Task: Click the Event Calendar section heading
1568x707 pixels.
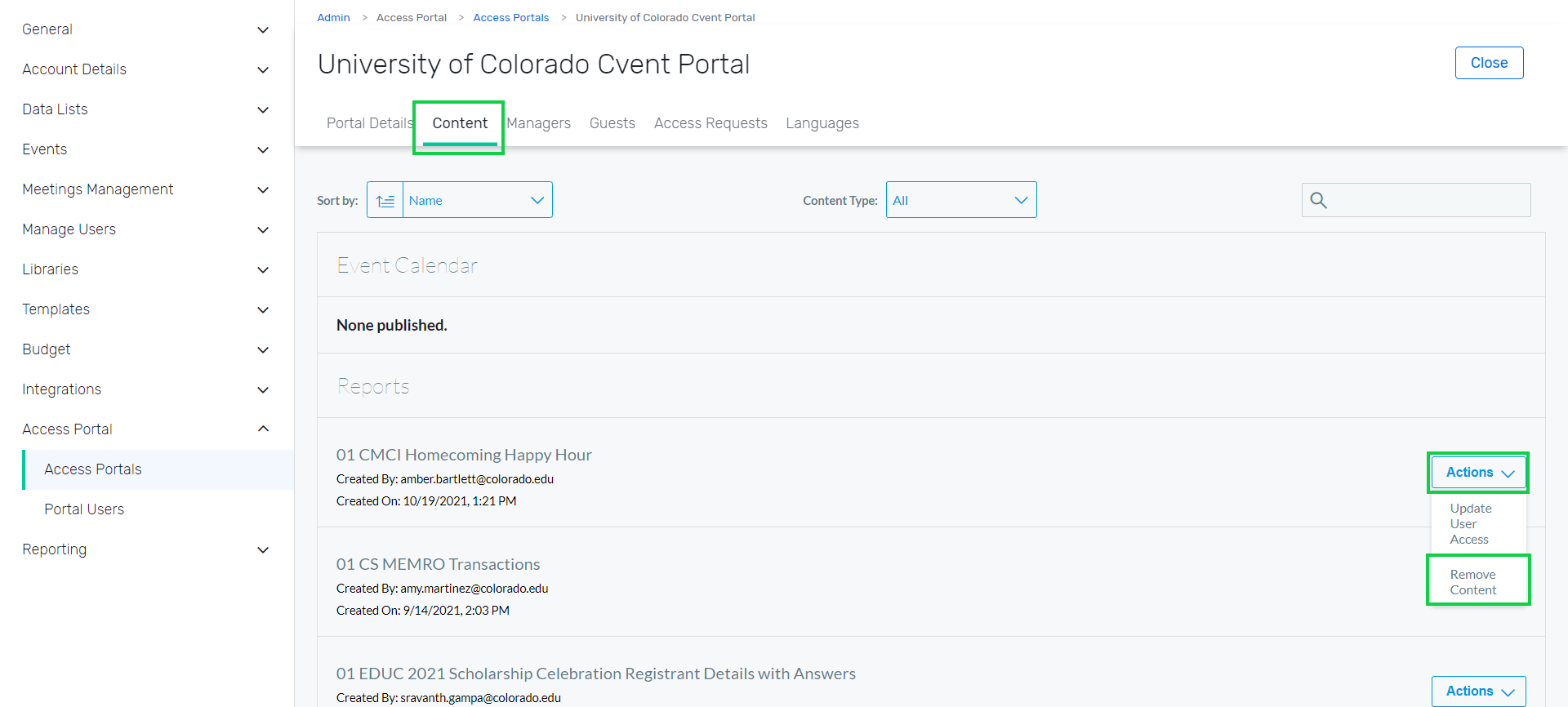Action: 407,265
